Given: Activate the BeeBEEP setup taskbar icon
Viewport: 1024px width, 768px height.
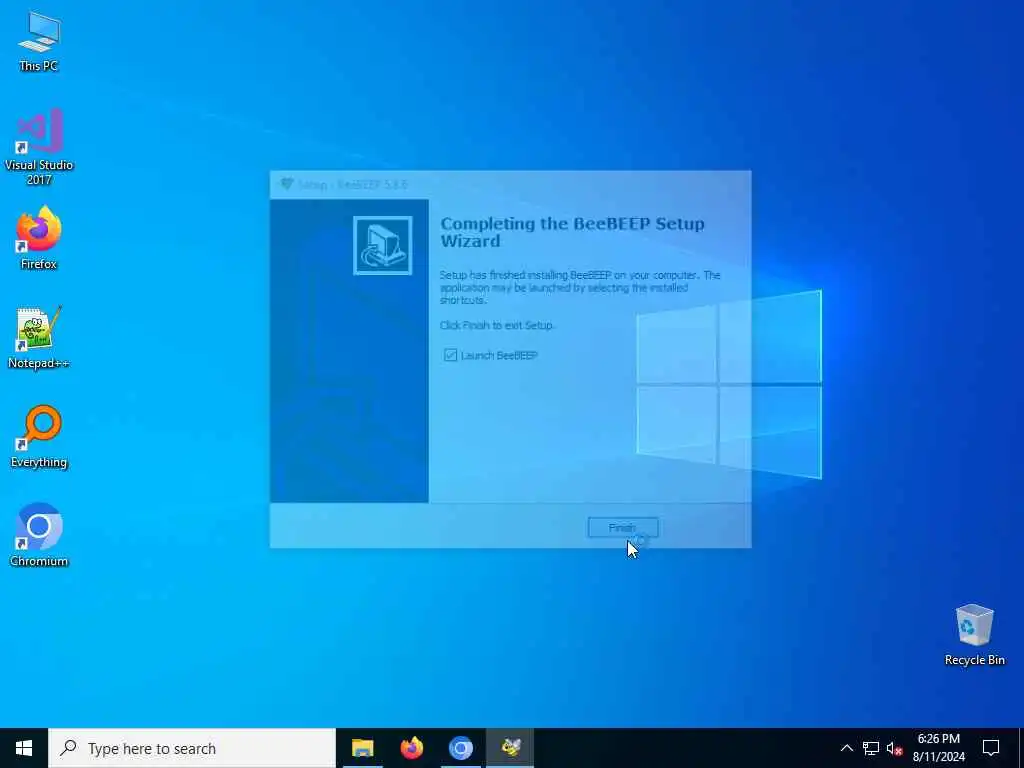Looking at the screenshot, I should tap(510, 748).
